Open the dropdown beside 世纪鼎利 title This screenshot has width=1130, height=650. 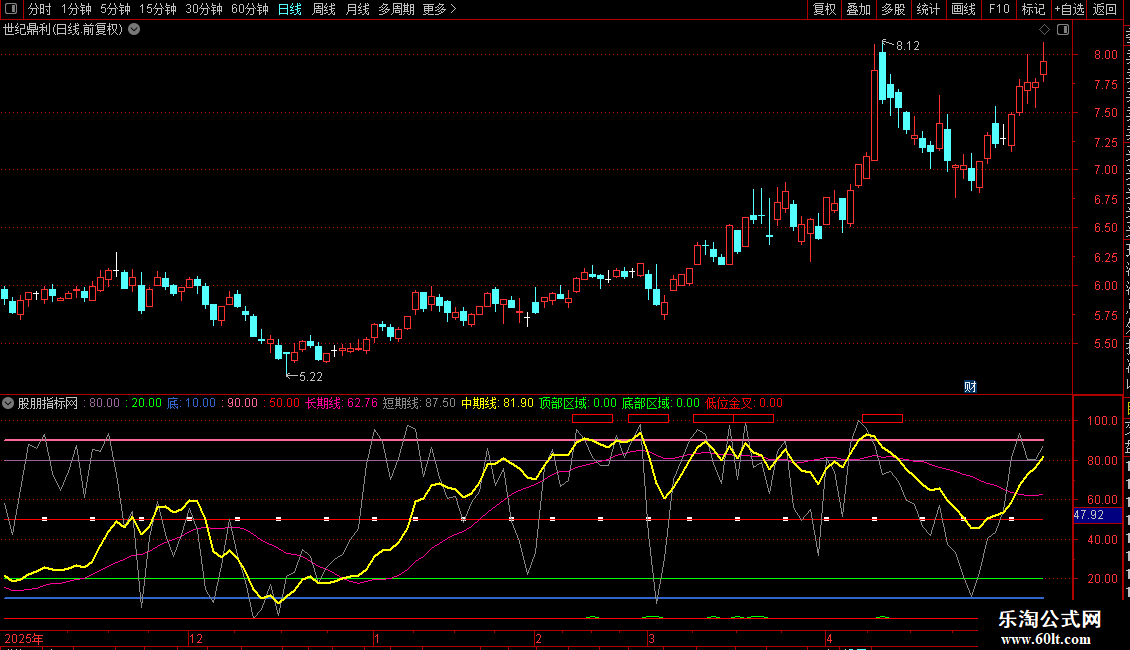(x=134, y=30)
